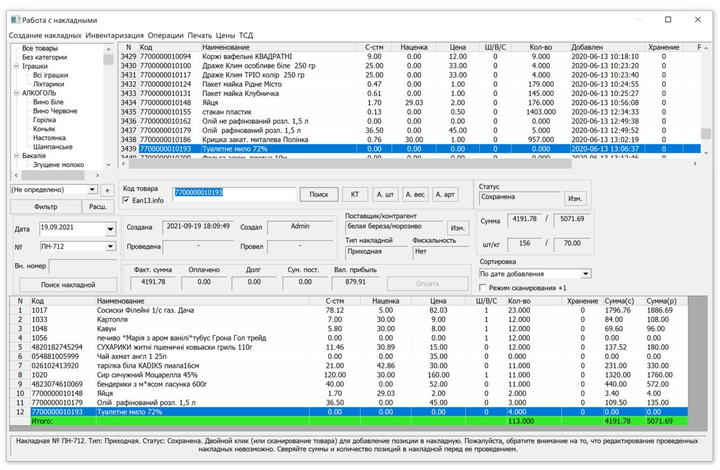Click the КТ button
Screen dimensions: 720x470
[355, 194]
